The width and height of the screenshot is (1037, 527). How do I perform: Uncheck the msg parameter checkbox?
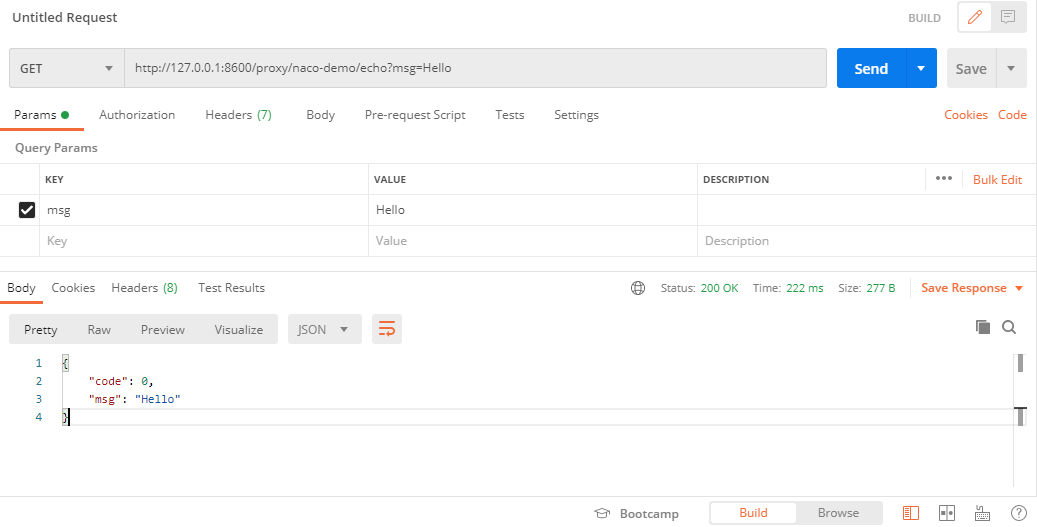(26, 210)
